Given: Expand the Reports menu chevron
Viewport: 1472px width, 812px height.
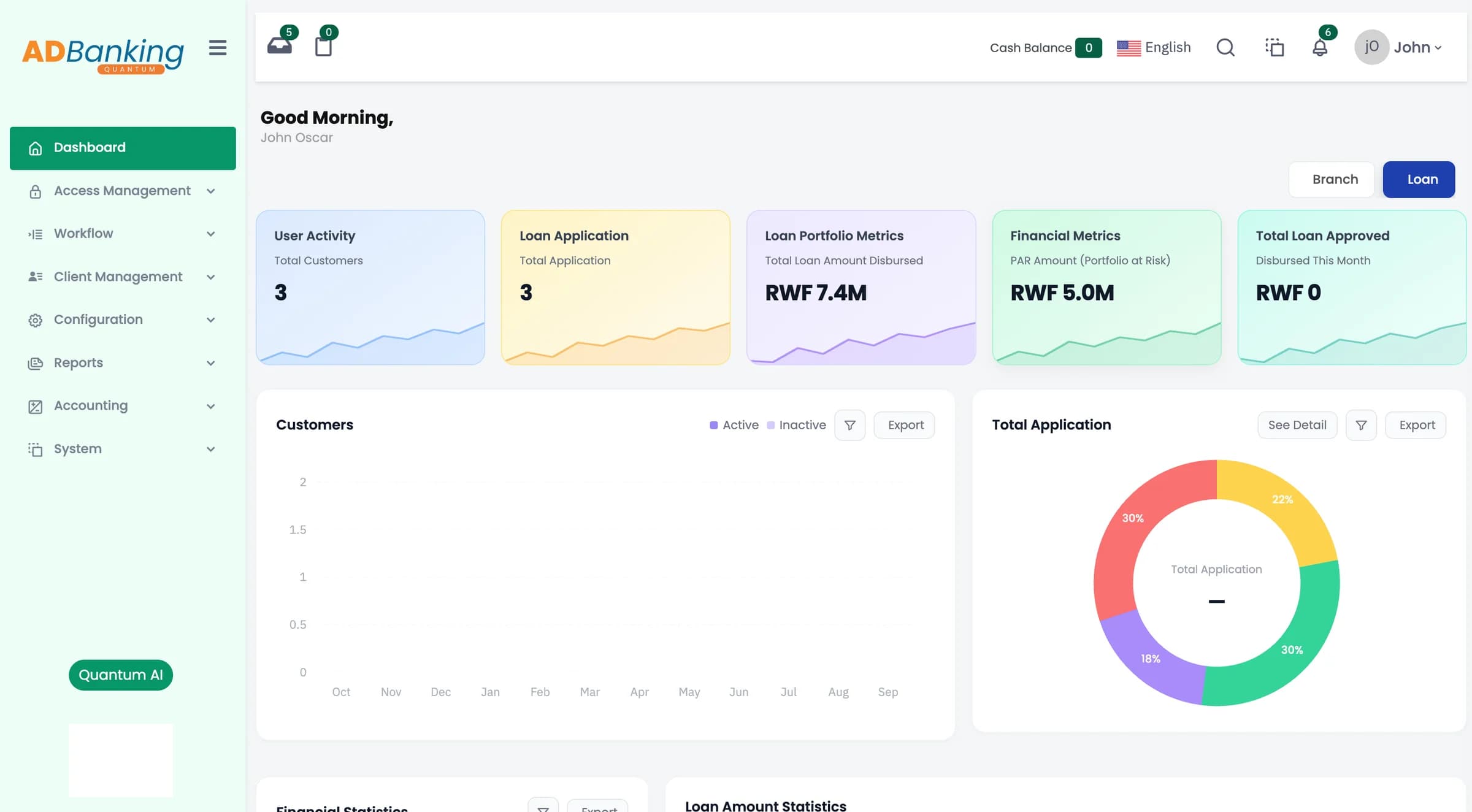Looking at the screenshot, I should 211,363.
